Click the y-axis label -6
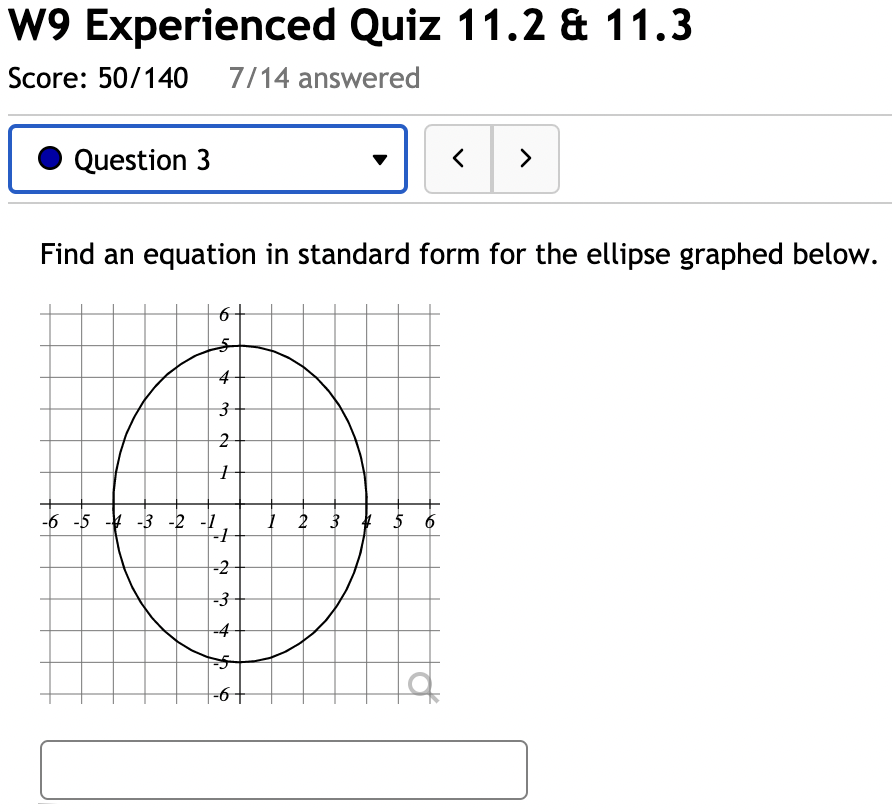The width and height of the screenshot is (892, 812). pyautogui.click(x=221, y=694)
